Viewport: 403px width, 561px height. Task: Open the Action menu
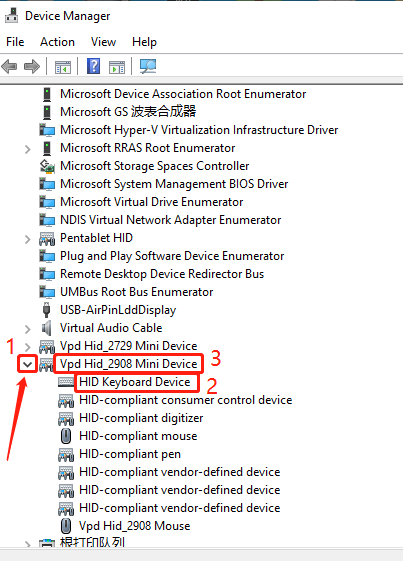pos(57,42)
